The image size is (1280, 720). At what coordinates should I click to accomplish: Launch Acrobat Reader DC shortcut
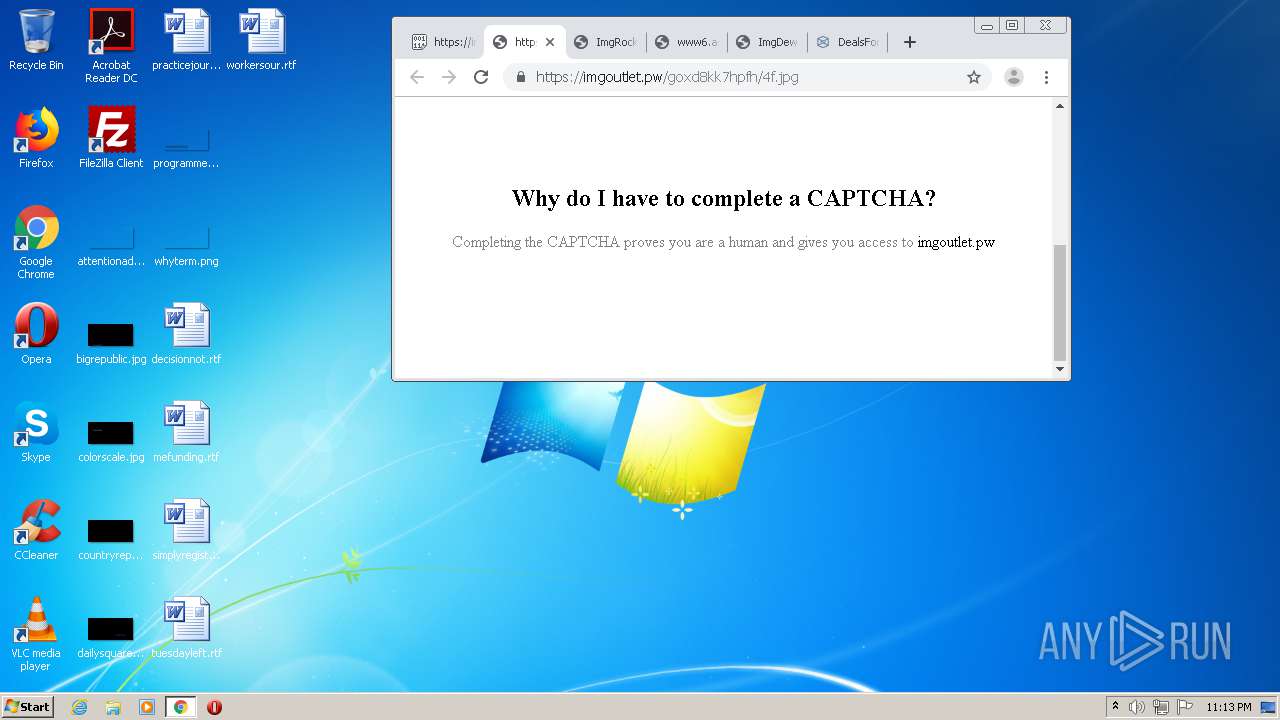[x=111, y=45]
